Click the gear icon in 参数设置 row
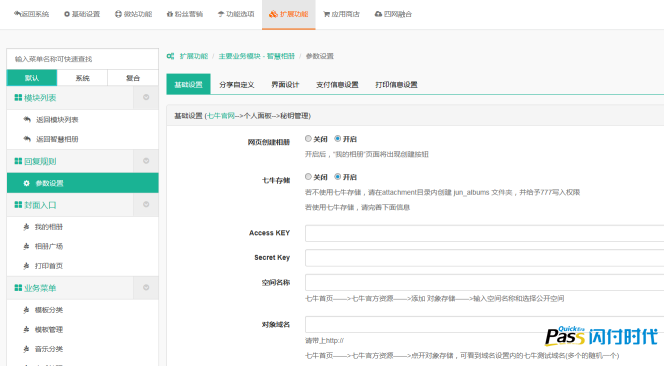664x366 pixels. tap(27, 183)
